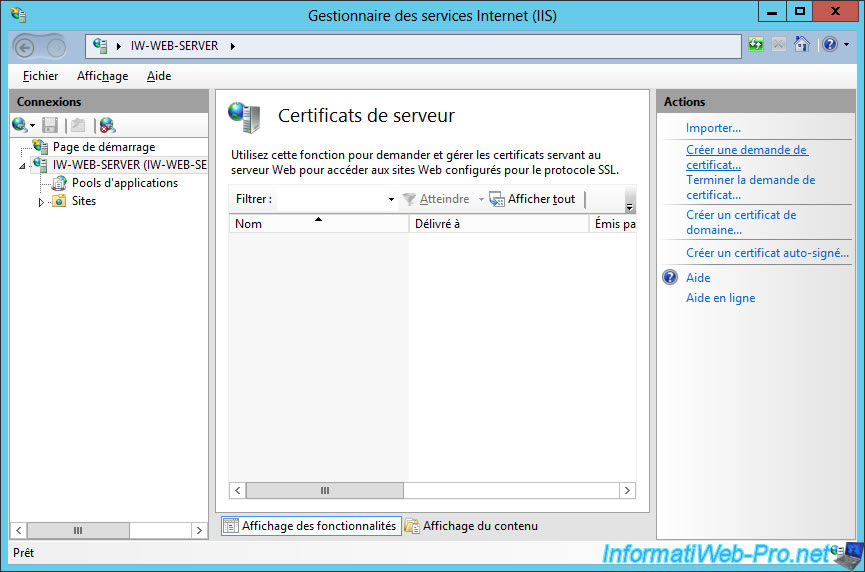Select Pools d'applications tree node
Viewport: 865px width, 572px height.
click(x=125, y=183)
